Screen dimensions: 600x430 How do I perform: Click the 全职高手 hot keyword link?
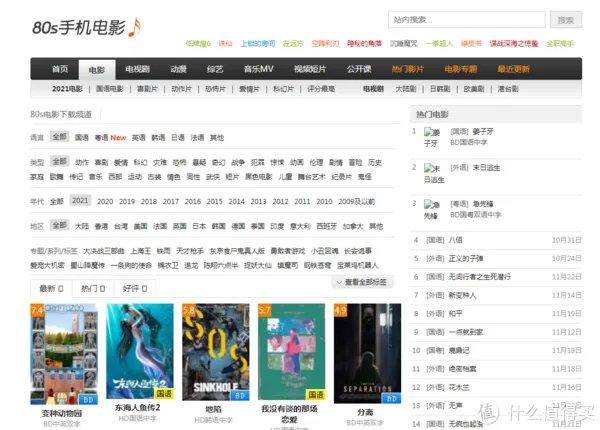(x=560, y=44)
